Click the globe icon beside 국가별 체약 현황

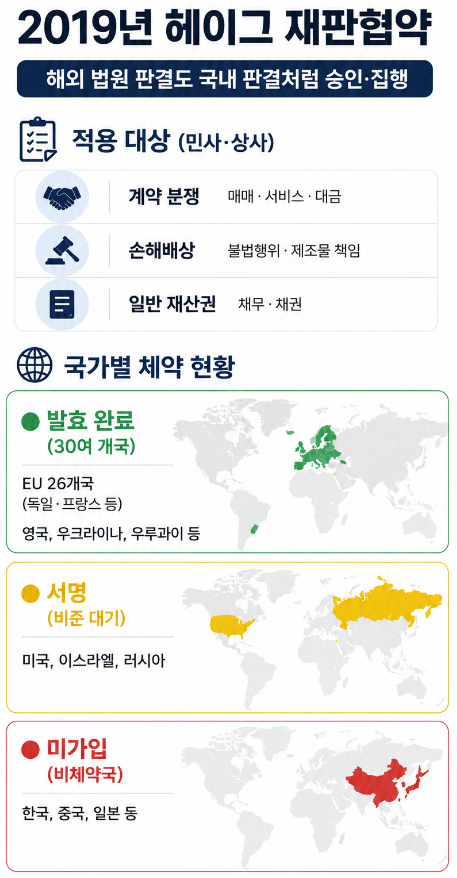coord(34,366)
